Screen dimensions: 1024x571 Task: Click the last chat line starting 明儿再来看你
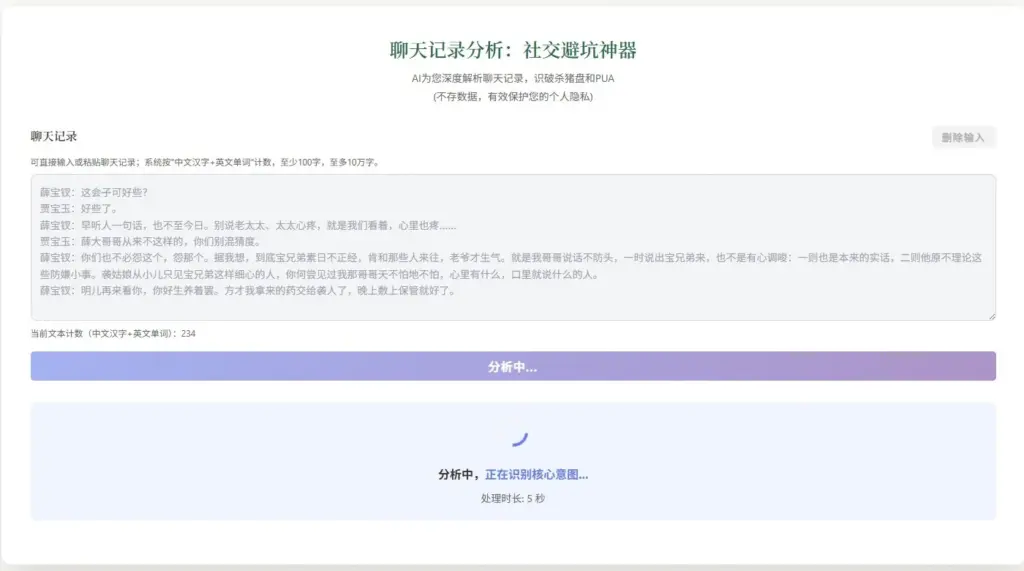tap(248, 291)
